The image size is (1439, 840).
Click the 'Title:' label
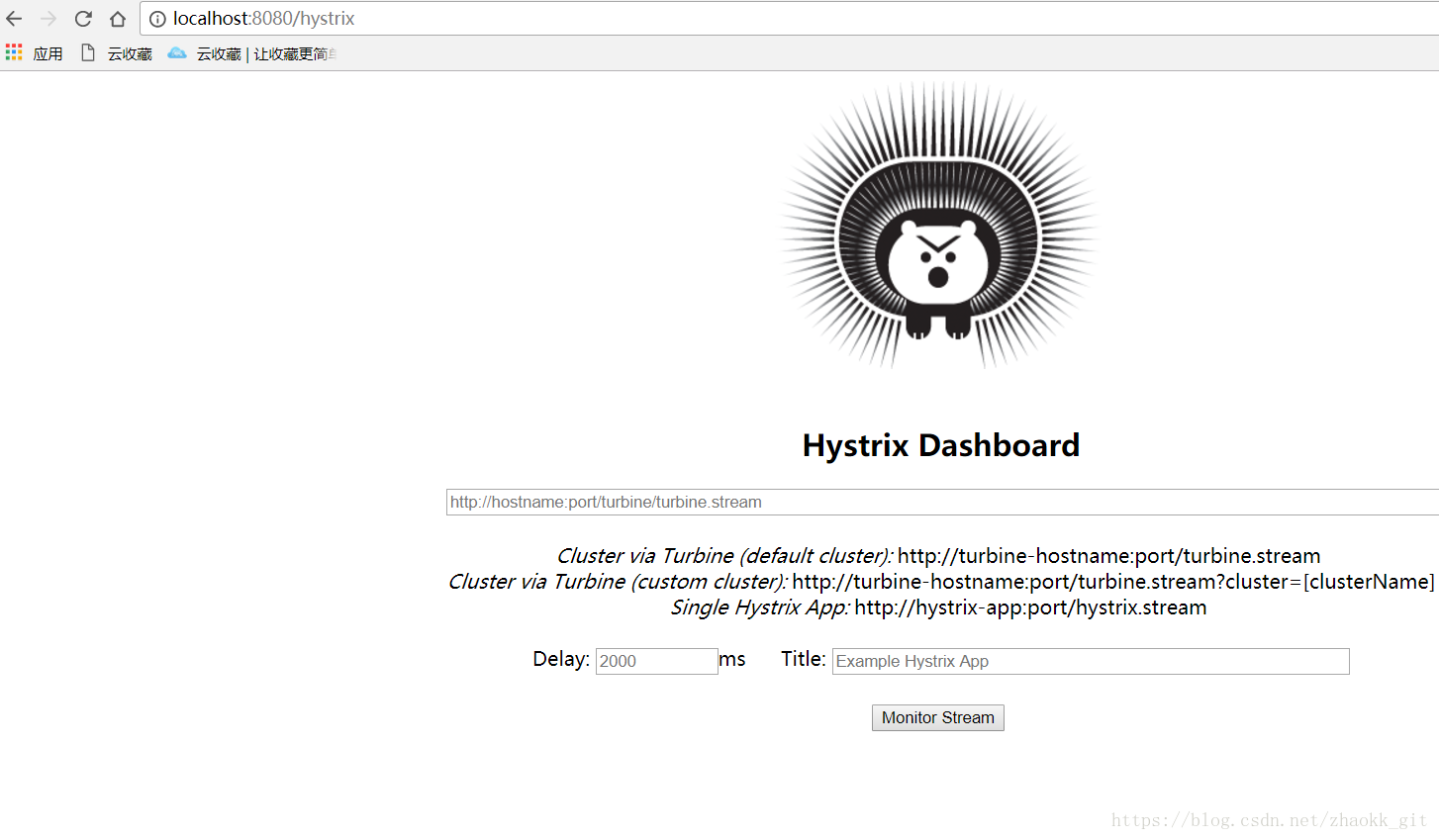[x=804, y=659]
